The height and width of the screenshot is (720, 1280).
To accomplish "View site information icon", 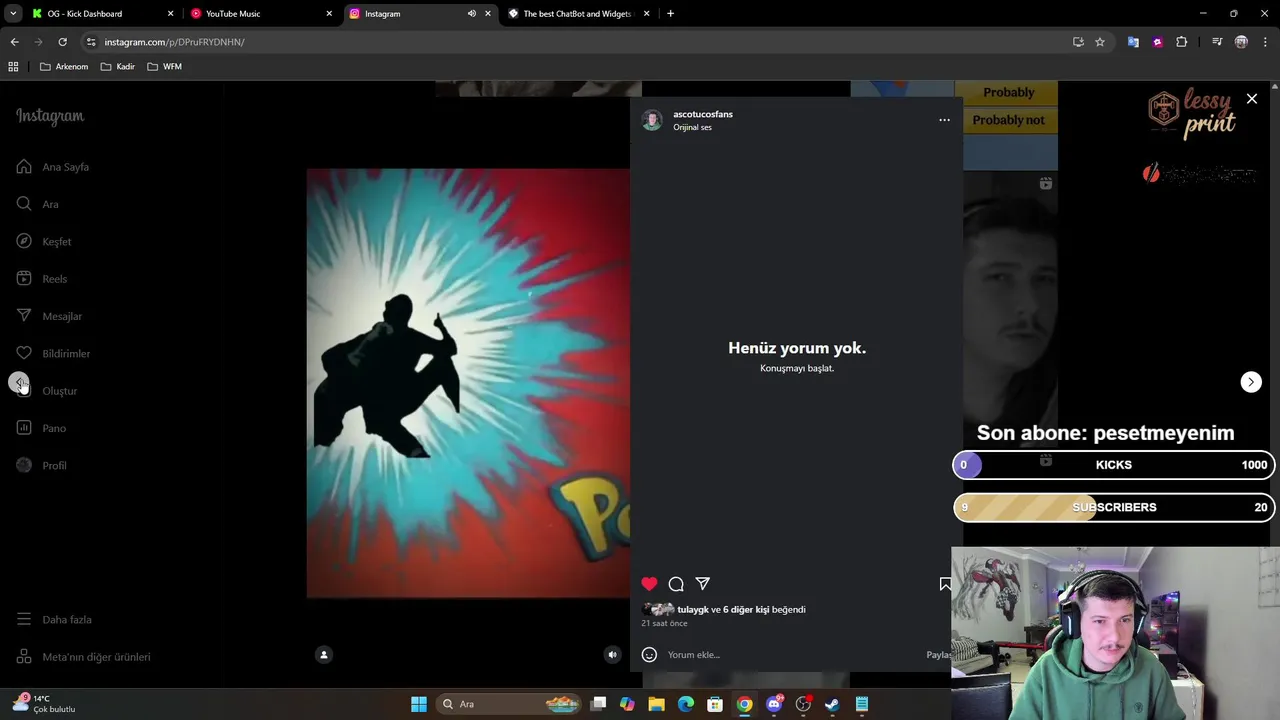I will click(x=91, y=42).
